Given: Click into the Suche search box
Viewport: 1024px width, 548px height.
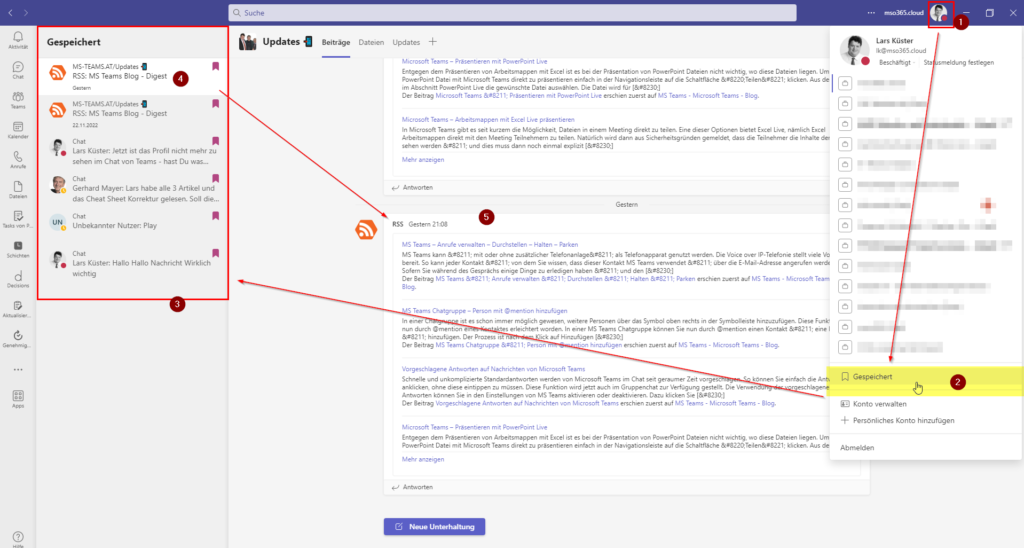Looking at the screenshot, I should click(513, 12).
